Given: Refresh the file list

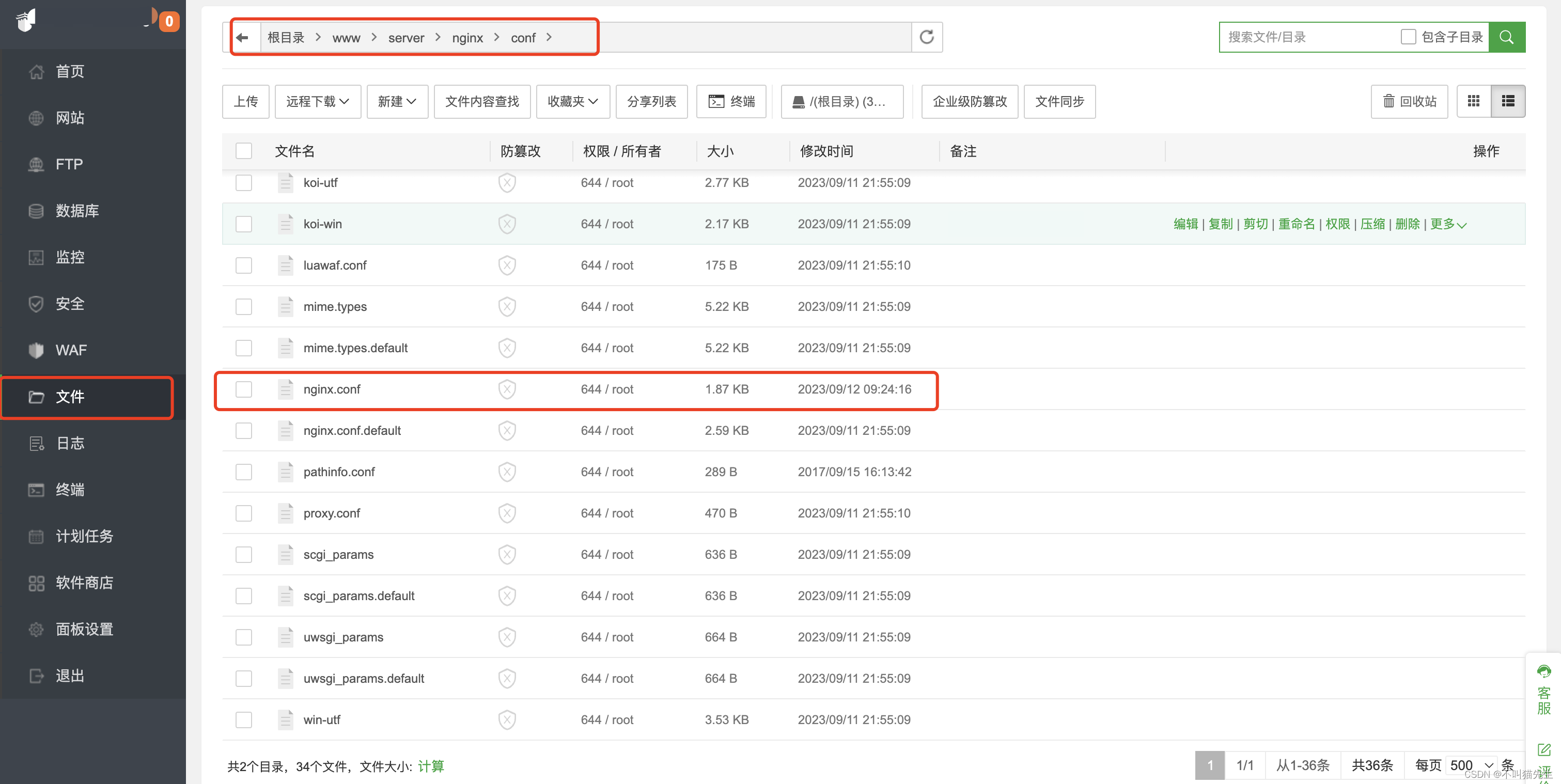Looking at the screenshot, I should tap(927, 38).
